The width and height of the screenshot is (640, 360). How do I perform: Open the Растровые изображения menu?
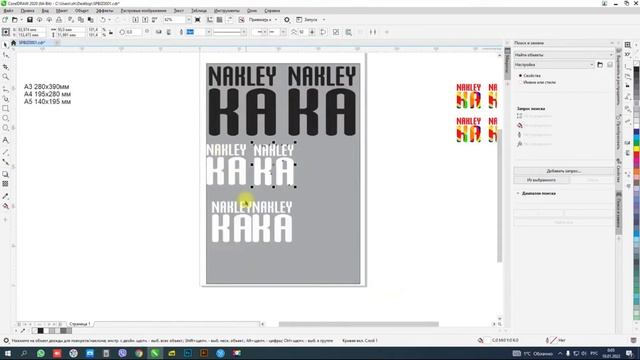coord(143,11)
